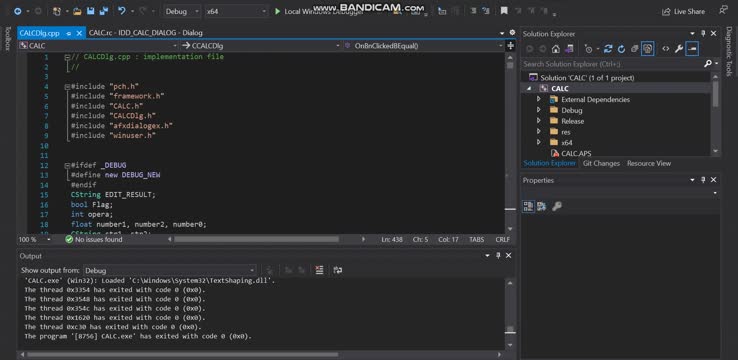Click Solution Explorer Home icon
The height and width of the screenshot is (360, 738).
click(556, 48)
